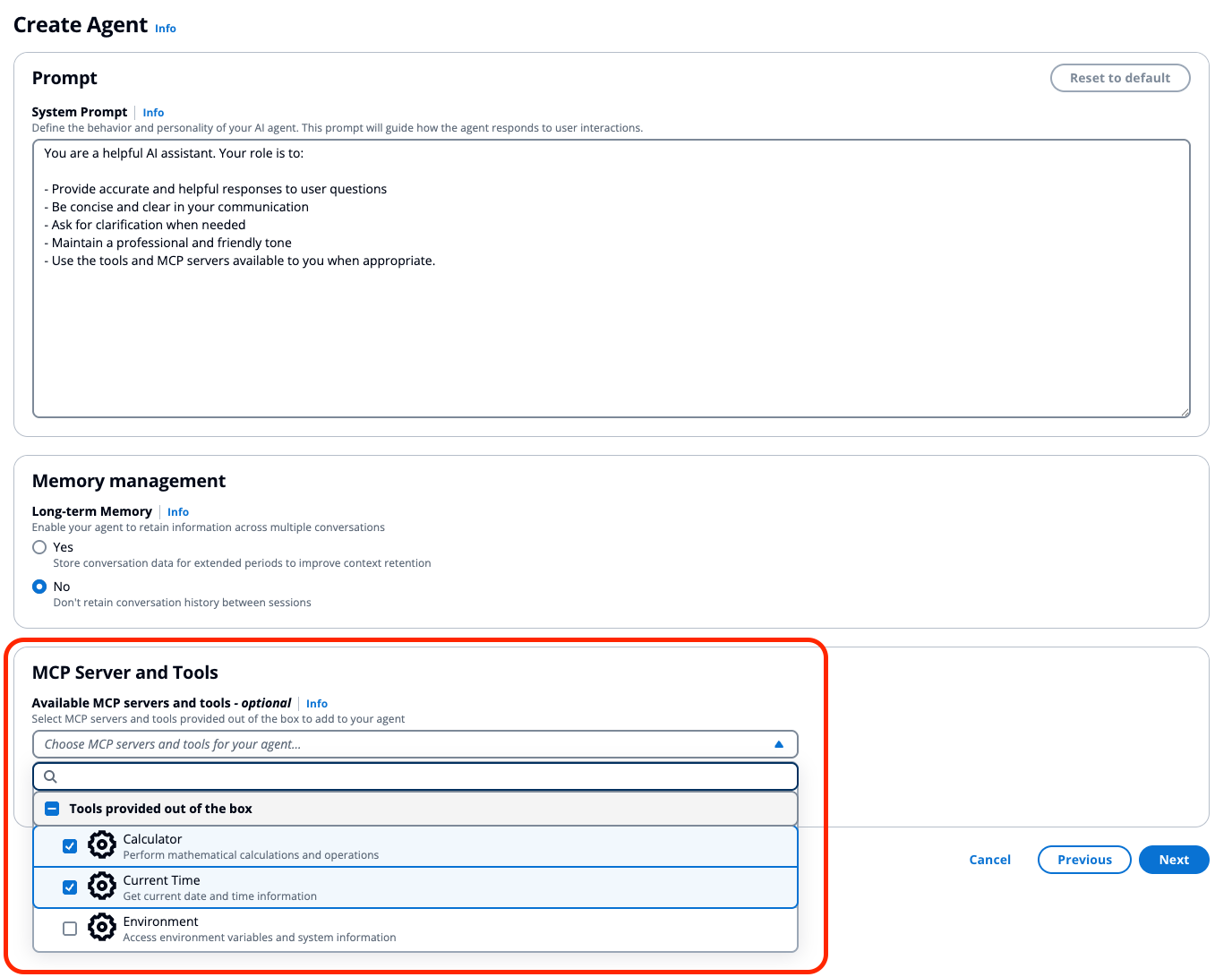Click 'Get current date and time information' text
The height and width of the screenshot is (977, 1232).
tap(219, 896)
